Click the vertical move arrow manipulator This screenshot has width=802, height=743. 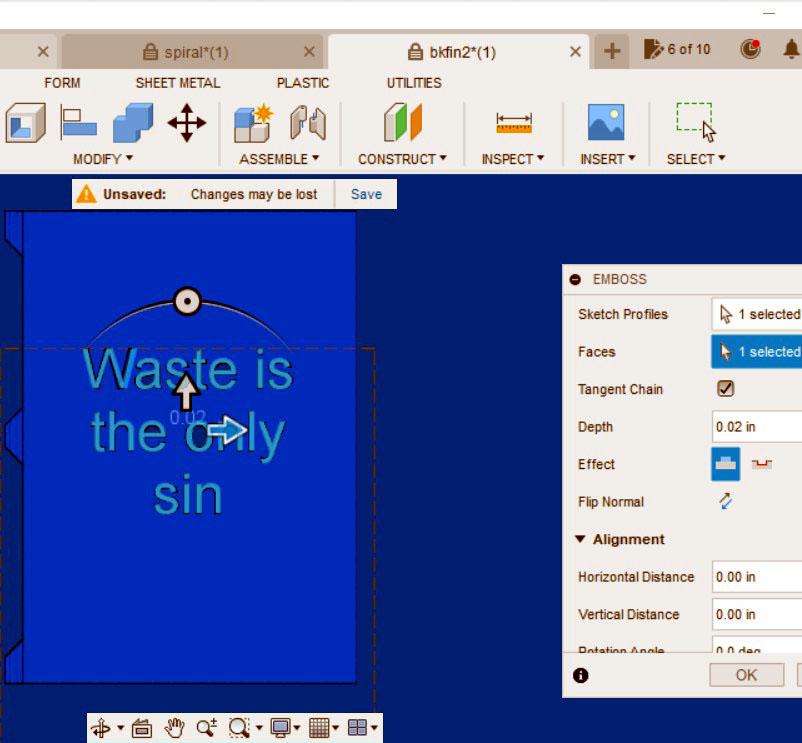tap(186, 391)
